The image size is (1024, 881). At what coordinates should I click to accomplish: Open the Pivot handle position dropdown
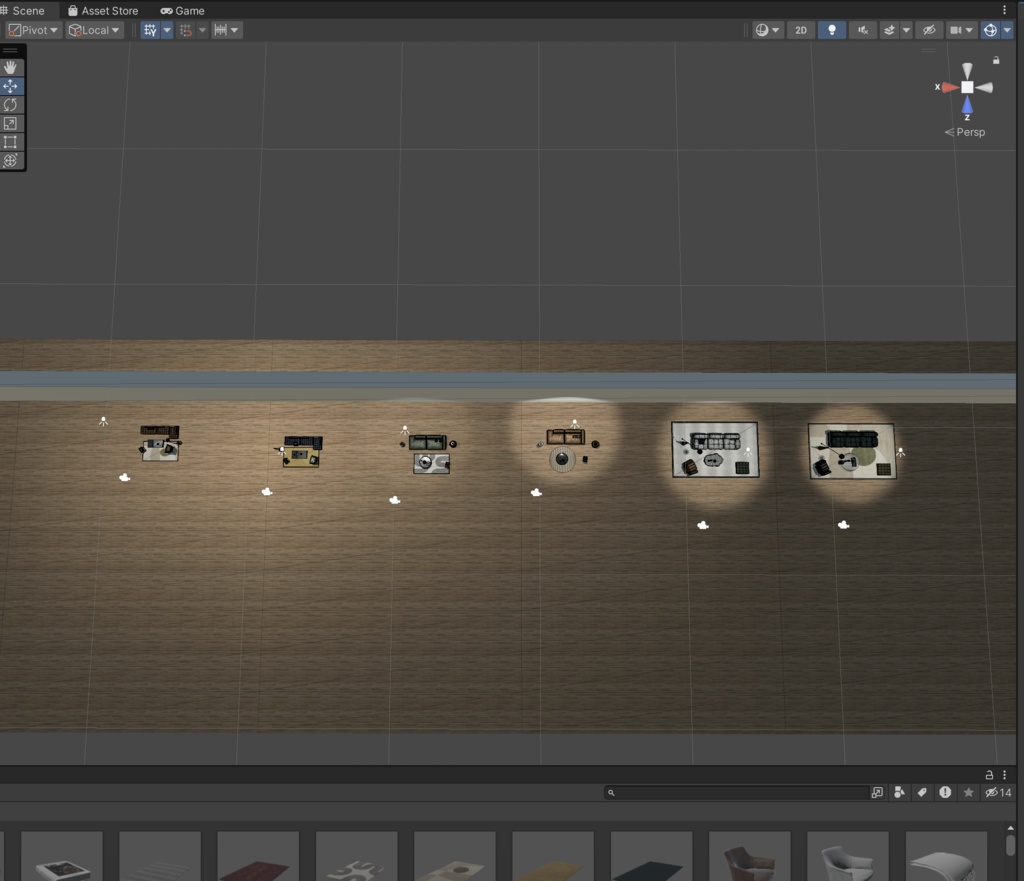click(32, 29)
